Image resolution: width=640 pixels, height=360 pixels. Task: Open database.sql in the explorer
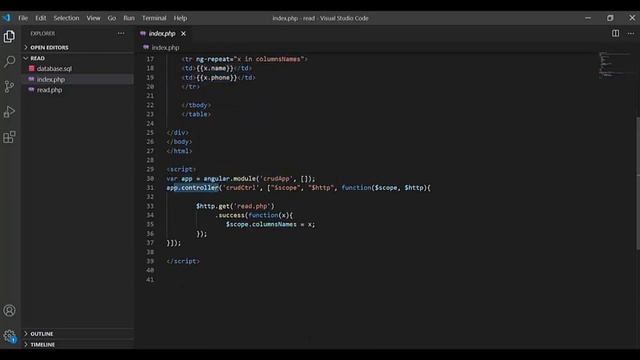[x=54, y=69]
